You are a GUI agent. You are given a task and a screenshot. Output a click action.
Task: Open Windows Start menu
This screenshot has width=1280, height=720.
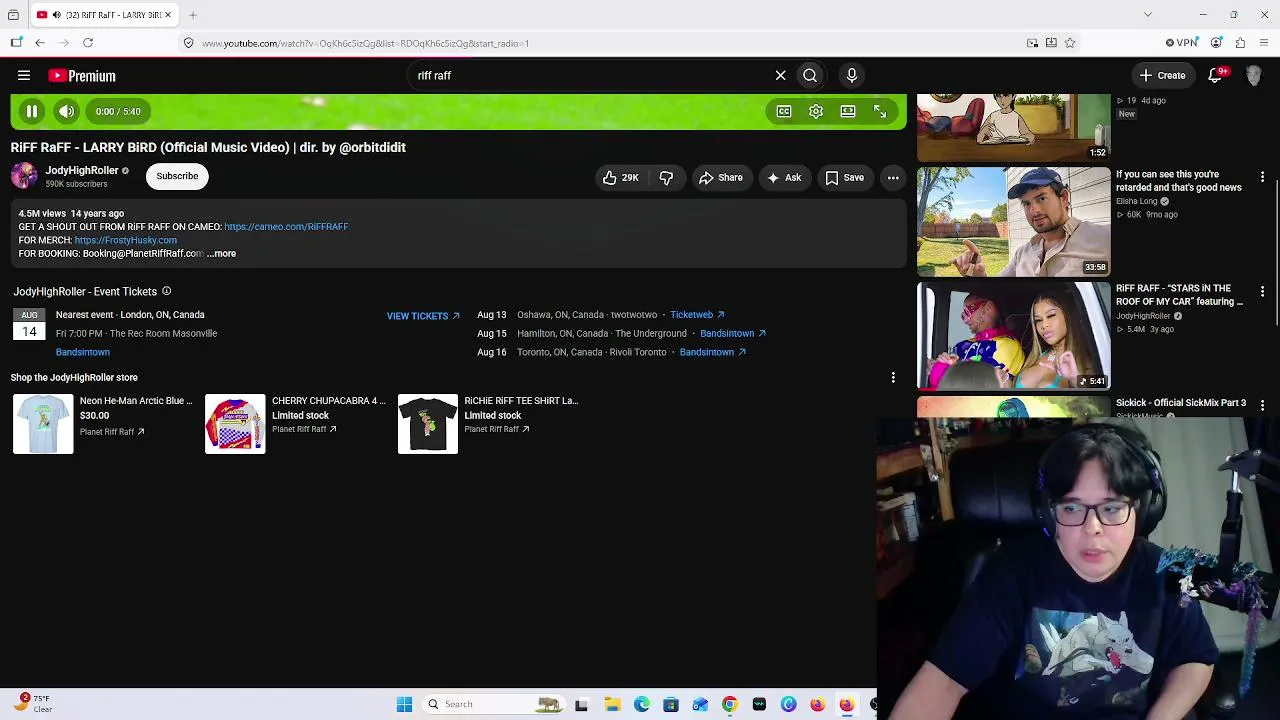pos(404,704)
